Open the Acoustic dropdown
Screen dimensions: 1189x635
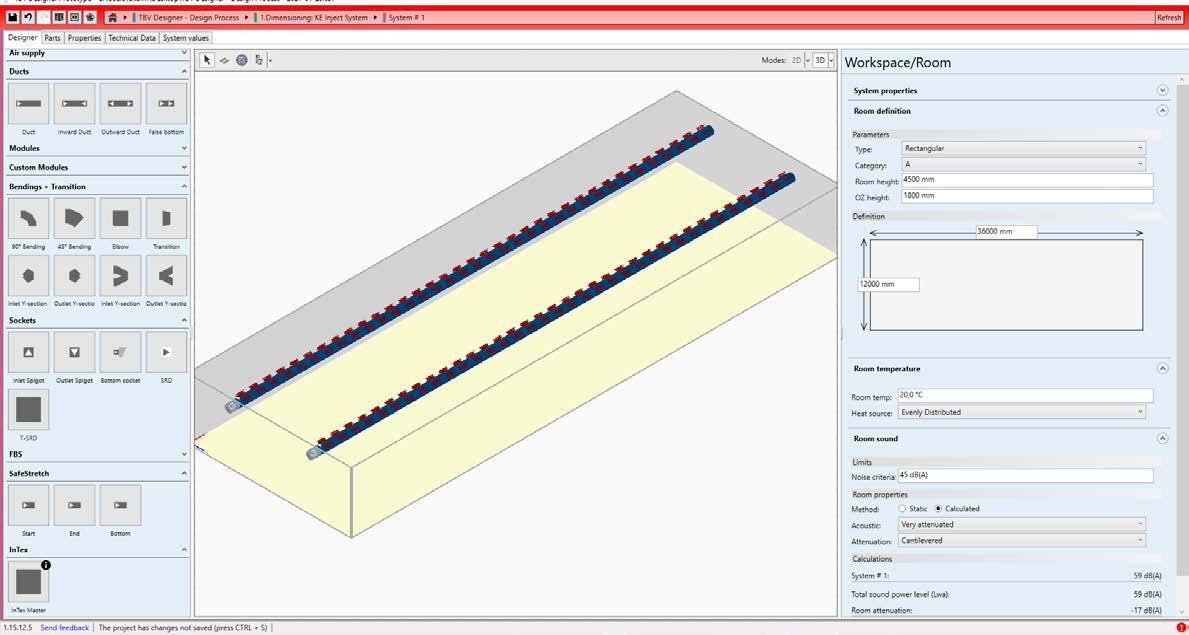(x=1021, y=524)
